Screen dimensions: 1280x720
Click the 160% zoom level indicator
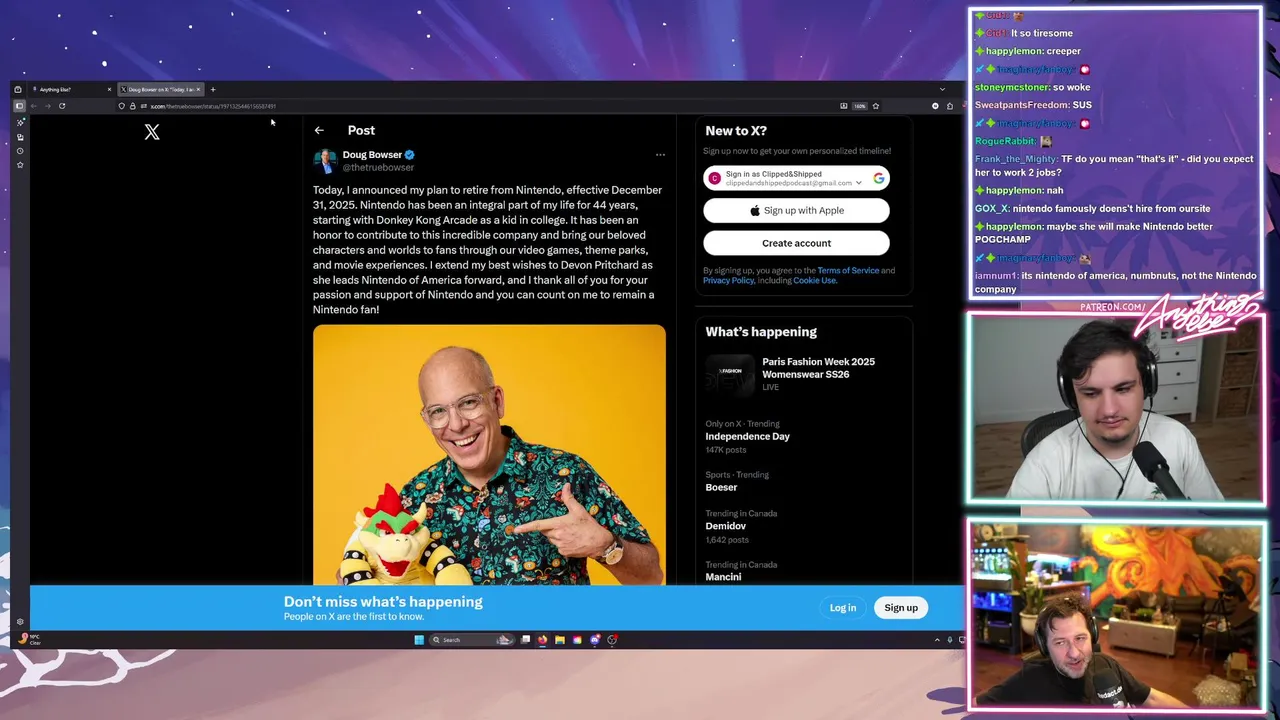[x=860, y=106]
